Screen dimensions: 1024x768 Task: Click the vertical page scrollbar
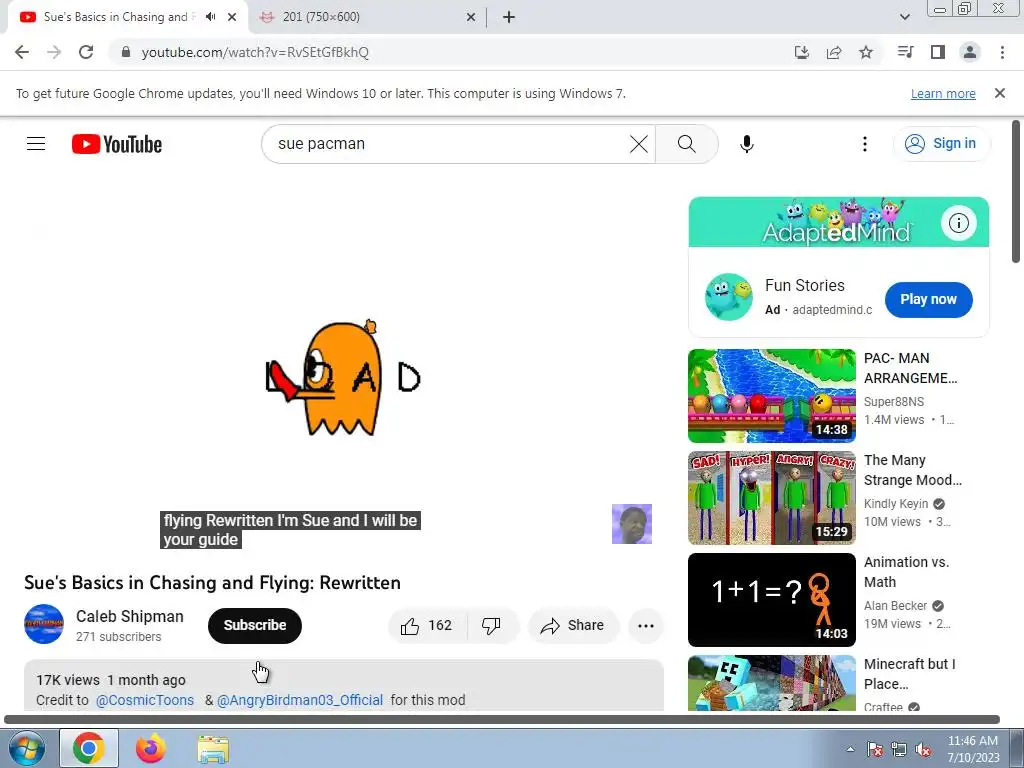click(1016, 192)
